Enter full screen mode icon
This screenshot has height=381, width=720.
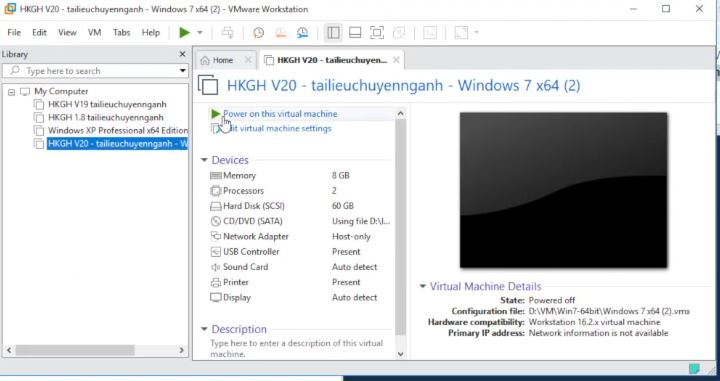pos(377,33)
